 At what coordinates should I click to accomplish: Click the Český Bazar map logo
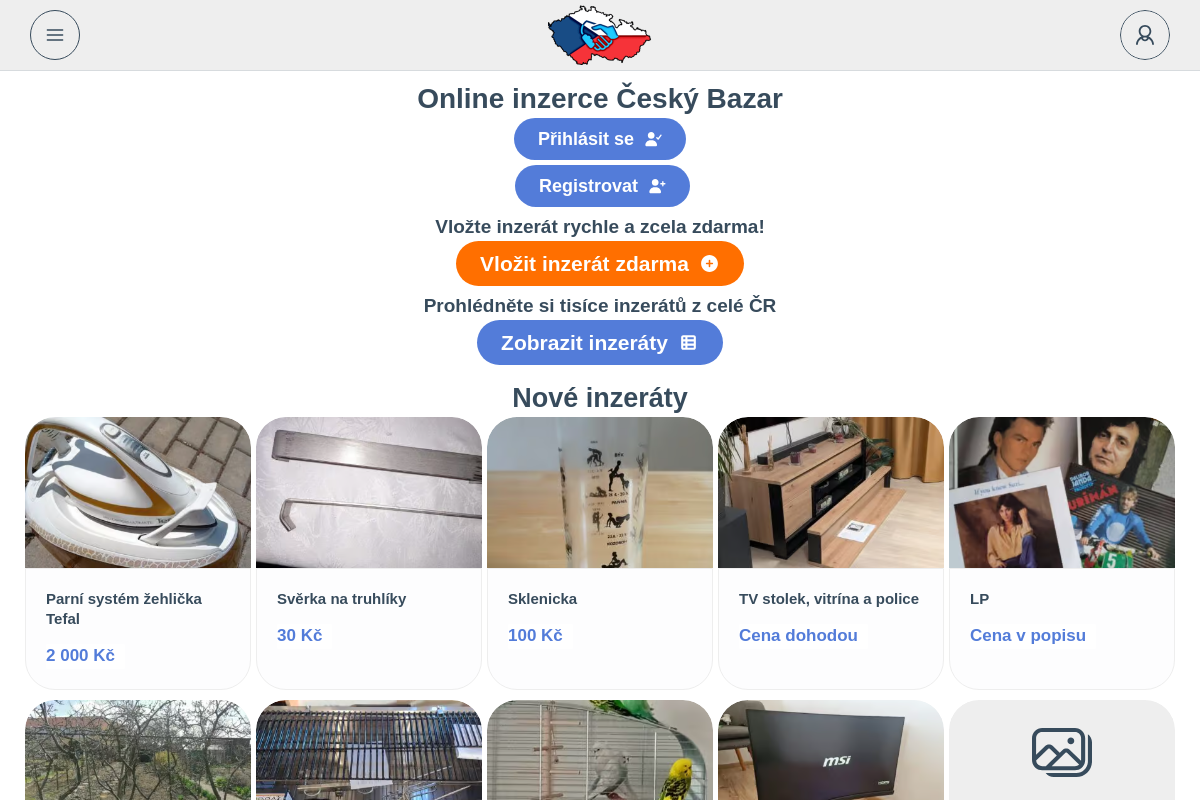coord(600,35)
